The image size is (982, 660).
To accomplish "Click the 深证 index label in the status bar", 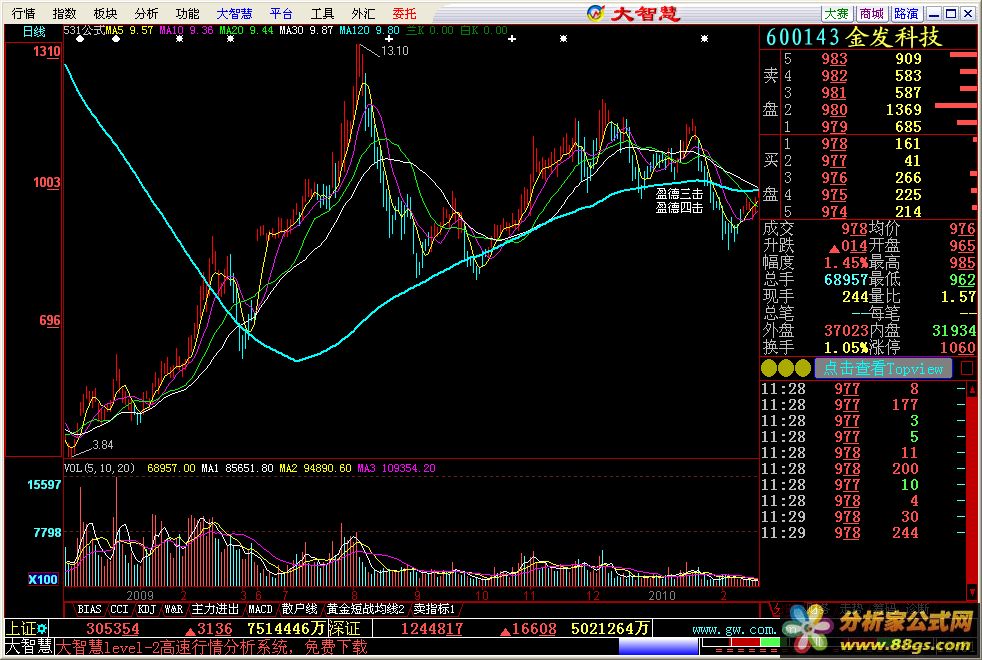I will tap(345, 628).
